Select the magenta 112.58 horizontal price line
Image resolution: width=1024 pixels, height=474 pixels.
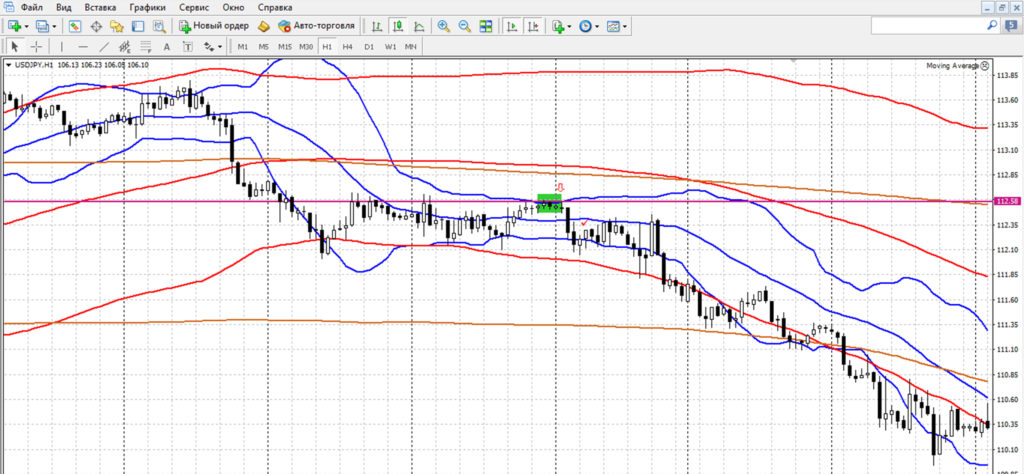[x=496, y=201]
